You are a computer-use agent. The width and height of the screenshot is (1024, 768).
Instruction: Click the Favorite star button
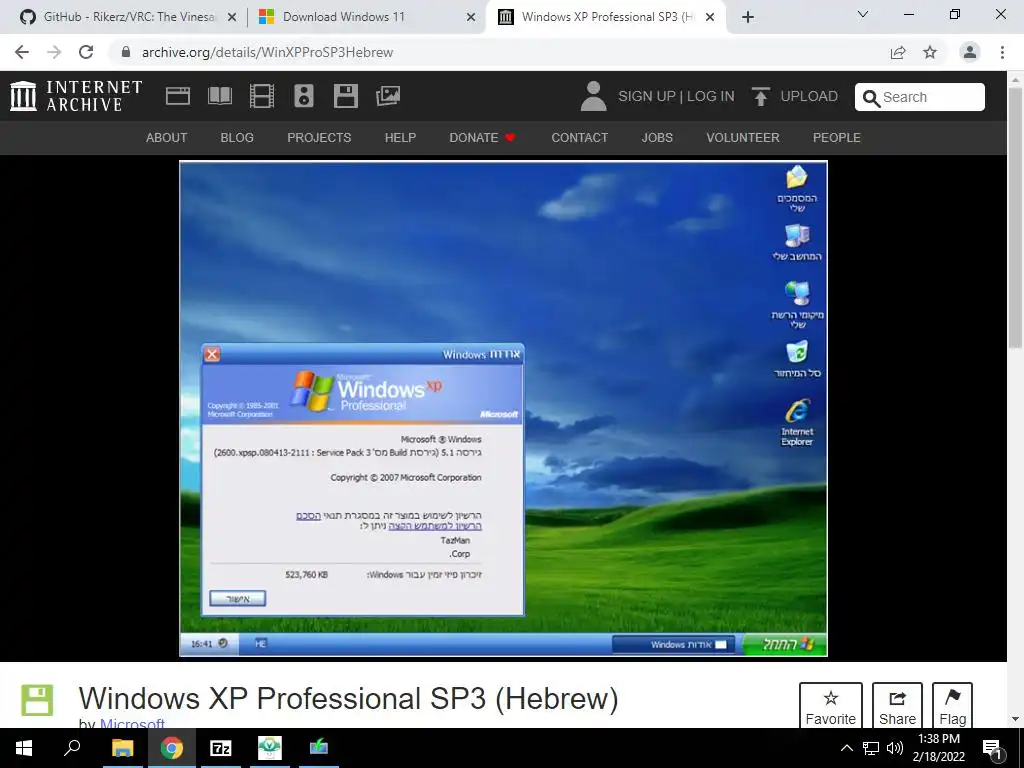click(x=831, y=707)
